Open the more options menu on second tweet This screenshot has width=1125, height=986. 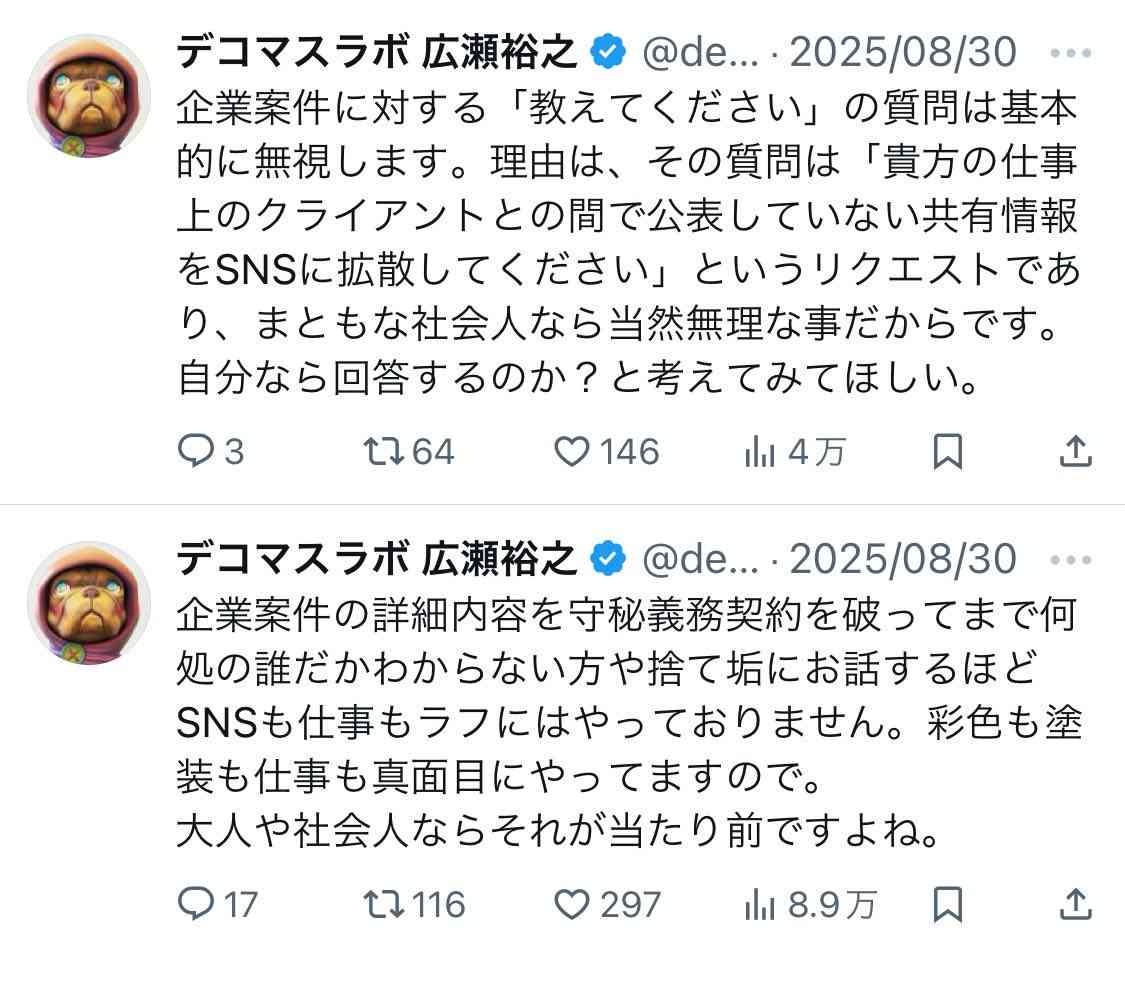1073,559
